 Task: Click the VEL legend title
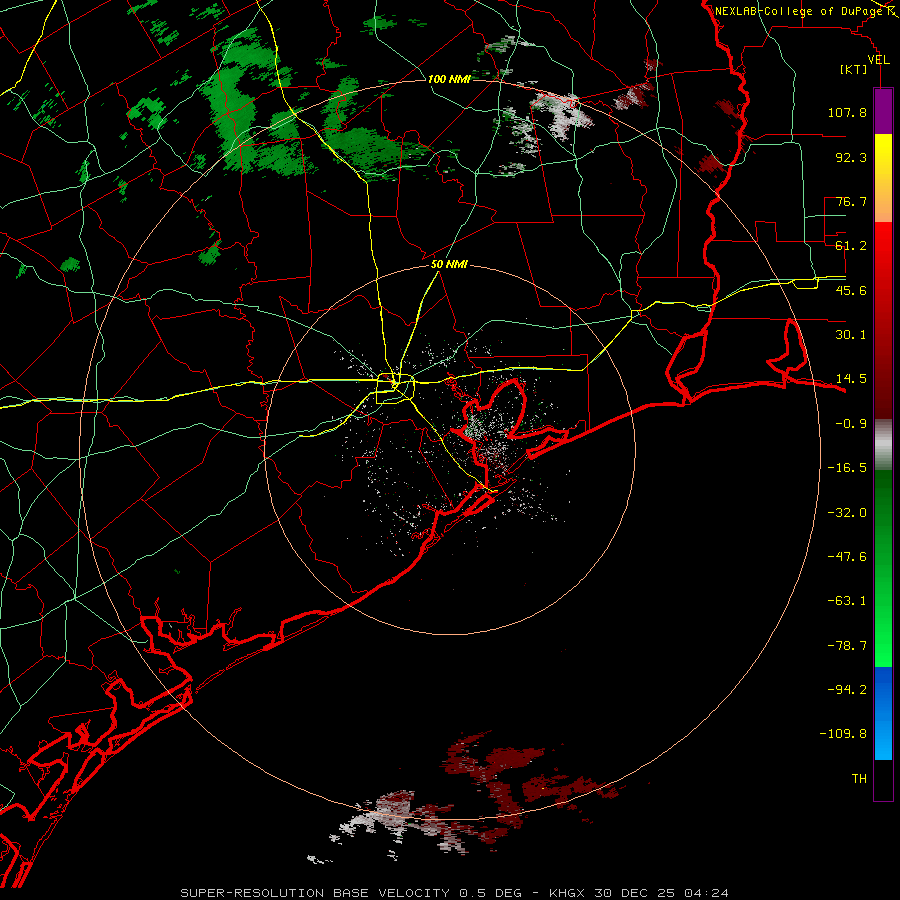pyautogui.click(x=878, y=60)
